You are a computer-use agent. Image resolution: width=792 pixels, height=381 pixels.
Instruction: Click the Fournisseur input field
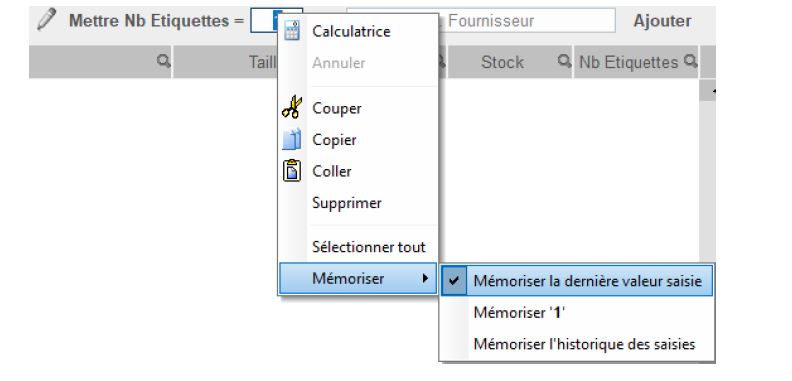pos(525,21)
